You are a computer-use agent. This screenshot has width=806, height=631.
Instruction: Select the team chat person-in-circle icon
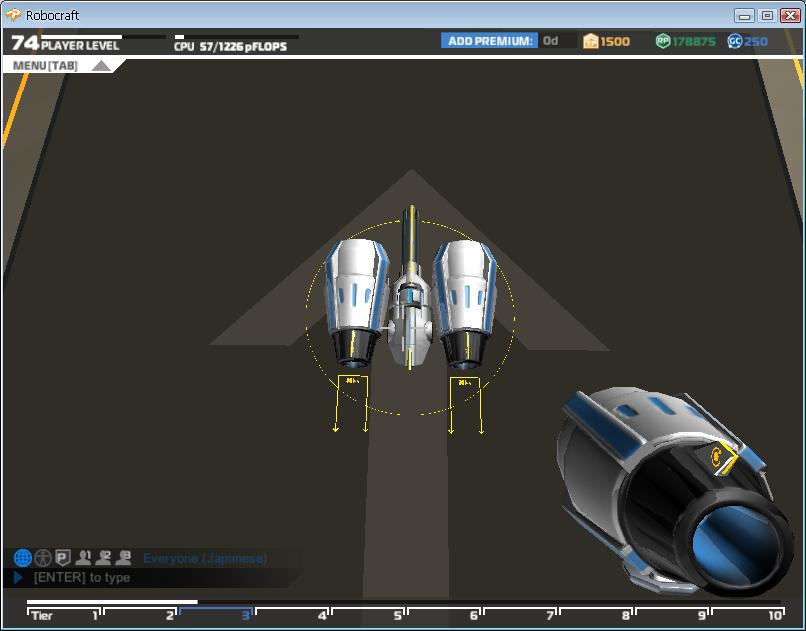point(43,558)
